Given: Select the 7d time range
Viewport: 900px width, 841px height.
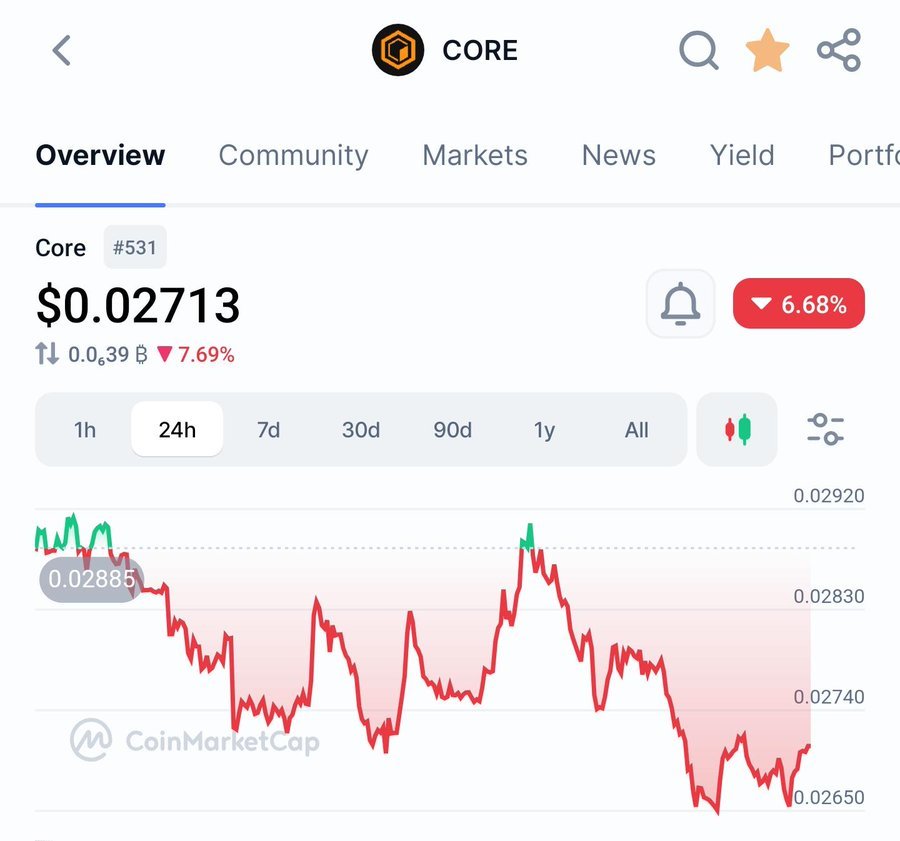Looking at the screenshot, I should coord(268,430).
